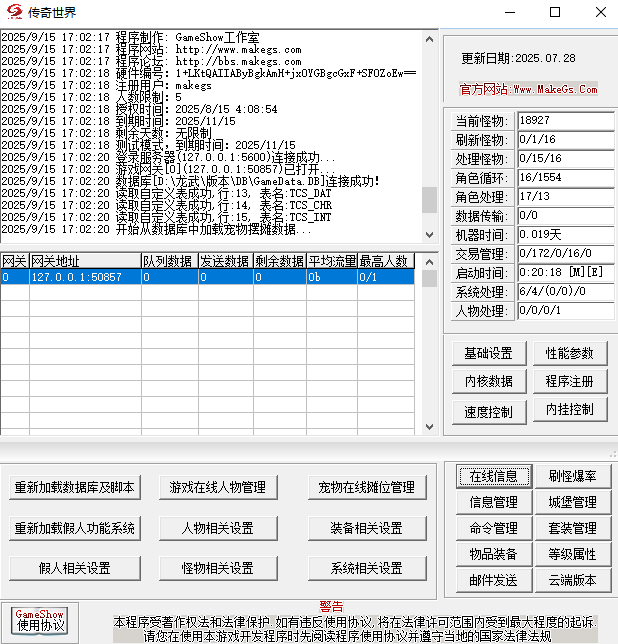Open 速度控制

pos(489,412)
